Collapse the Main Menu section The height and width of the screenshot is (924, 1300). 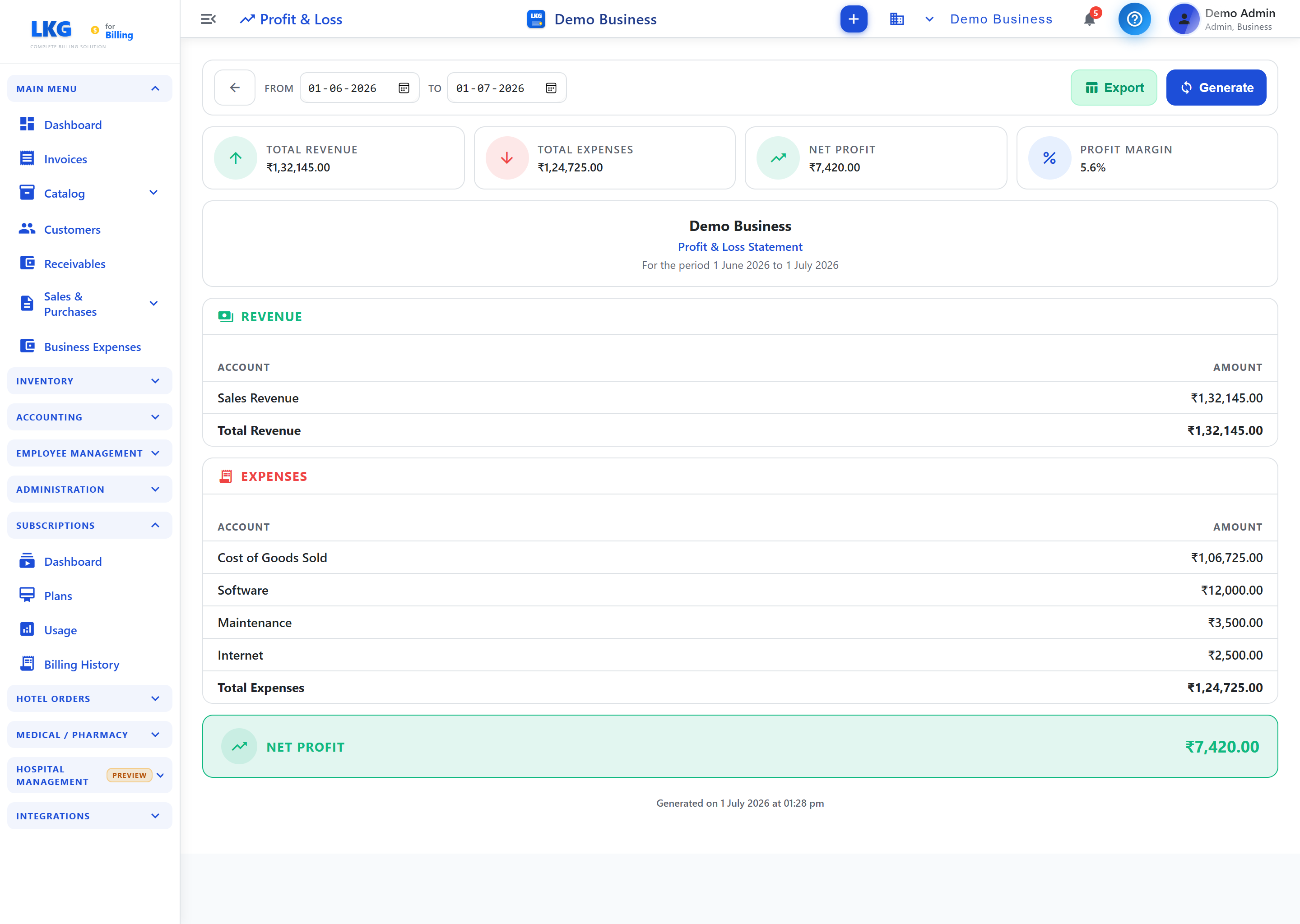90,88
